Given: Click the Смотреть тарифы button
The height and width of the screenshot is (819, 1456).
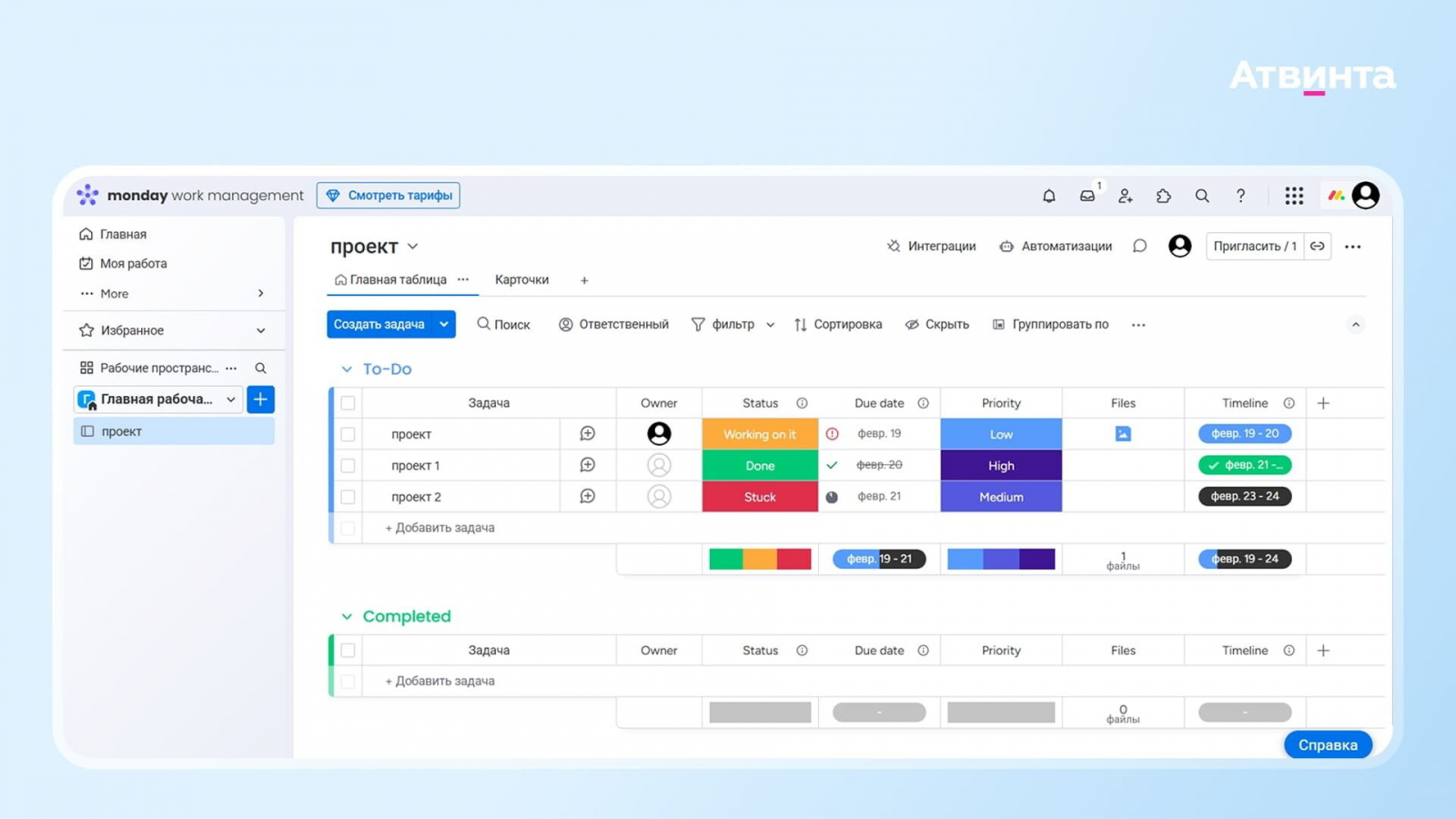Looking at the screenshot, I should [x=389, y=196].
